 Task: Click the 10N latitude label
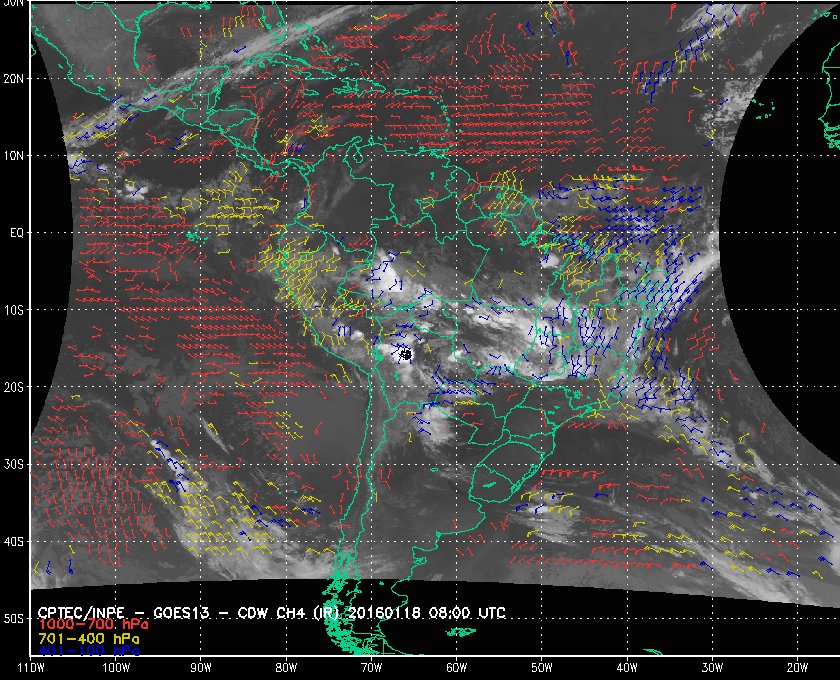14,156
